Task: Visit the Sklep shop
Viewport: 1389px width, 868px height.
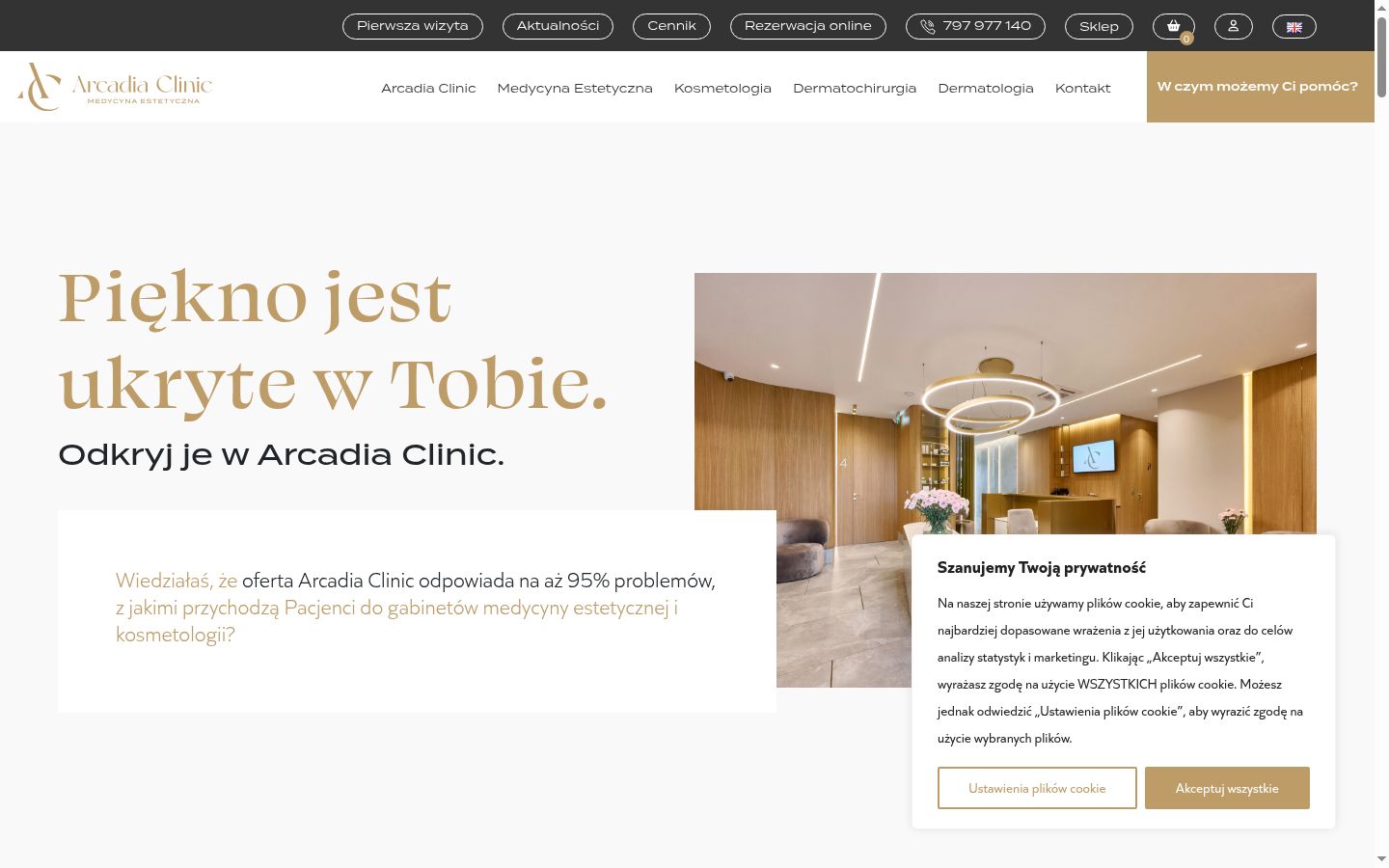Action: 1099,27
